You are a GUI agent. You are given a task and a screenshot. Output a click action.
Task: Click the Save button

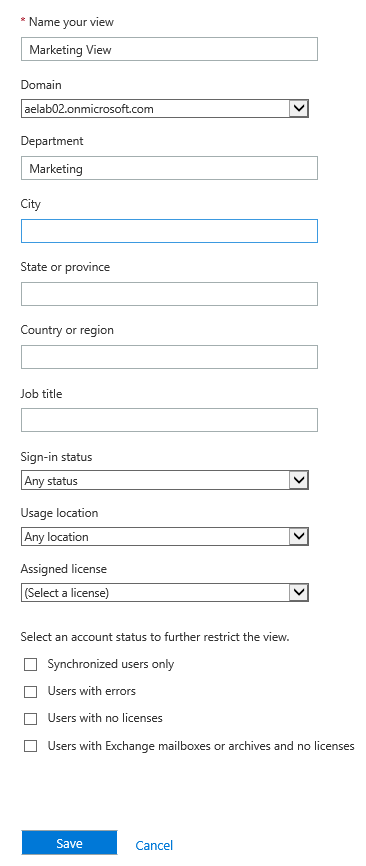tap(70, 843)
